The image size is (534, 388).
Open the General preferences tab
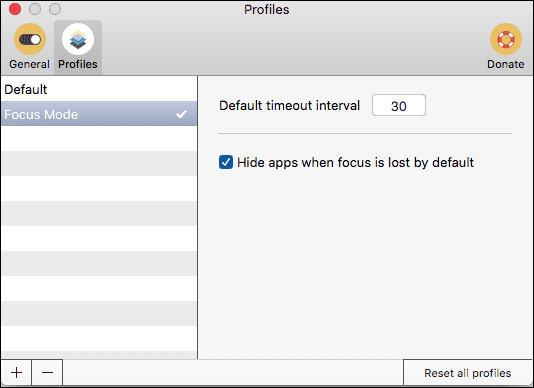coord(29,47)
